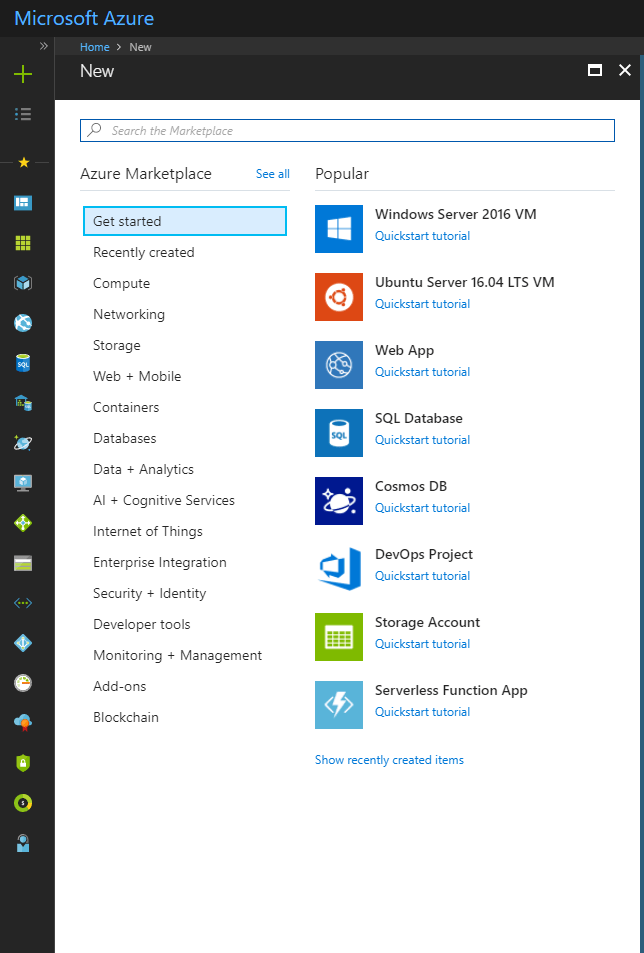Open App Services globe icon in sidebar
Viewport: 644px width, 953px height.
click(x=23, y=323)
